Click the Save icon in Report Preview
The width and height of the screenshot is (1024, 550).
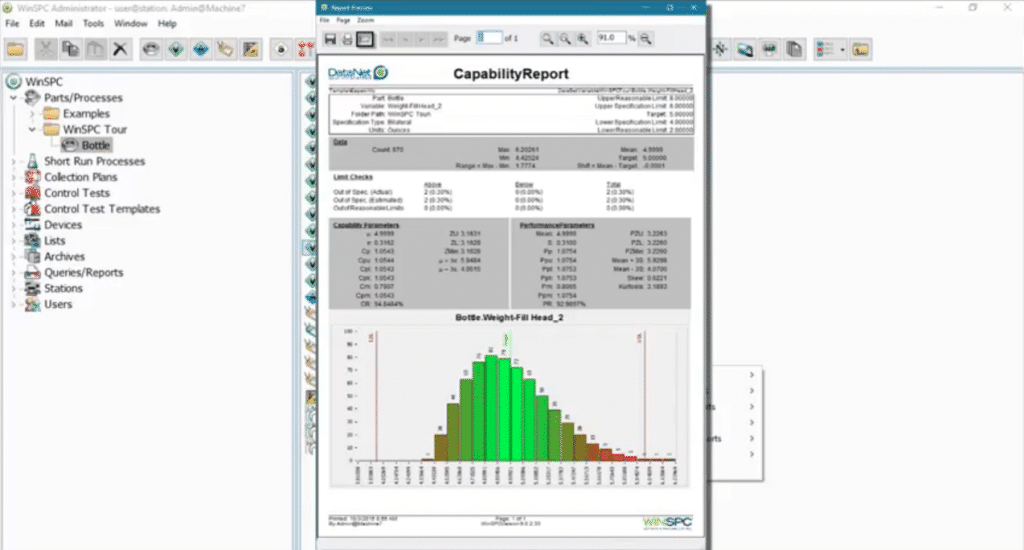(x=330, y=38)
